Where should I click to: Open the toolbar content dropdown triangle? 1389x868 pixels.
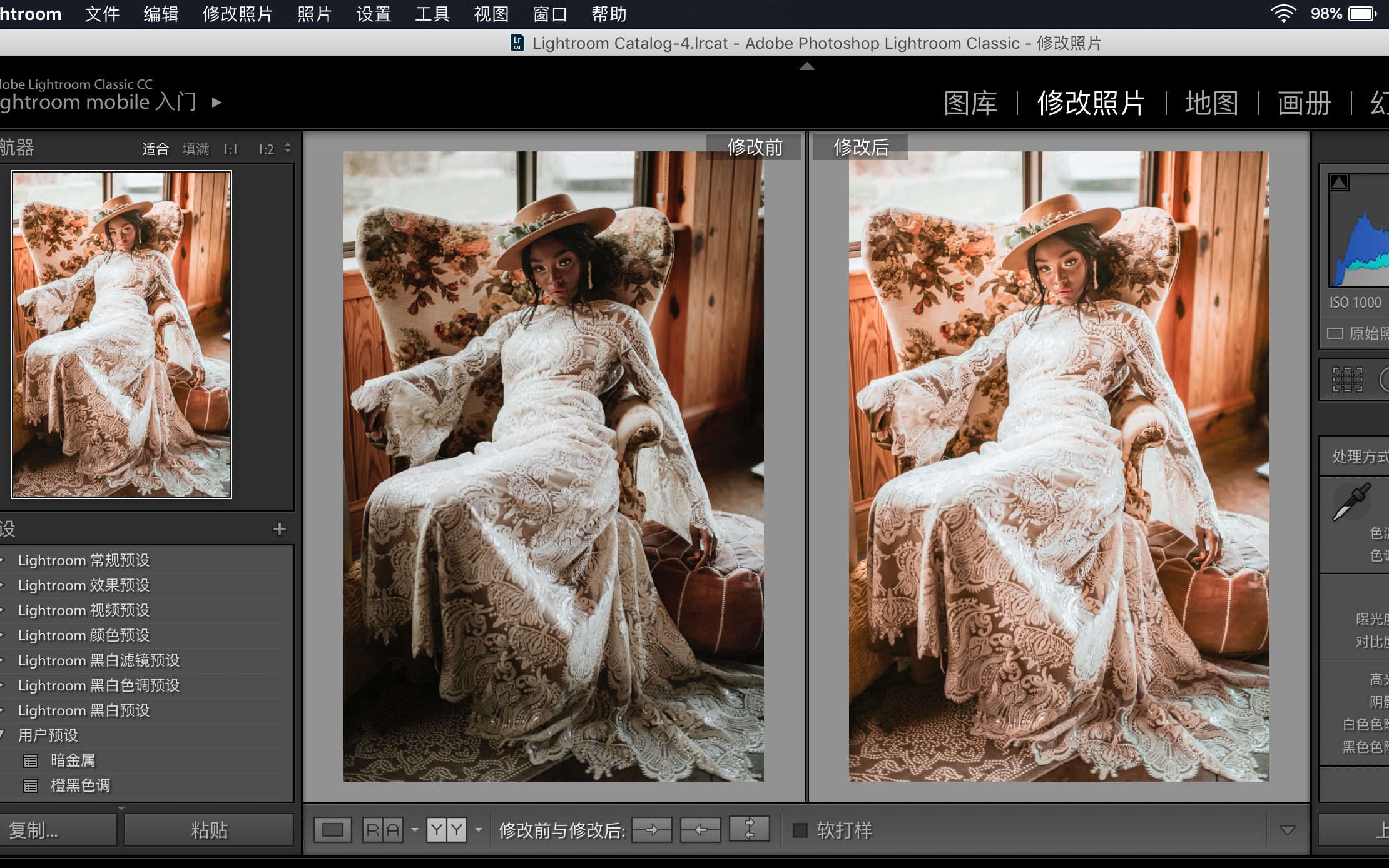(1287, 830)
